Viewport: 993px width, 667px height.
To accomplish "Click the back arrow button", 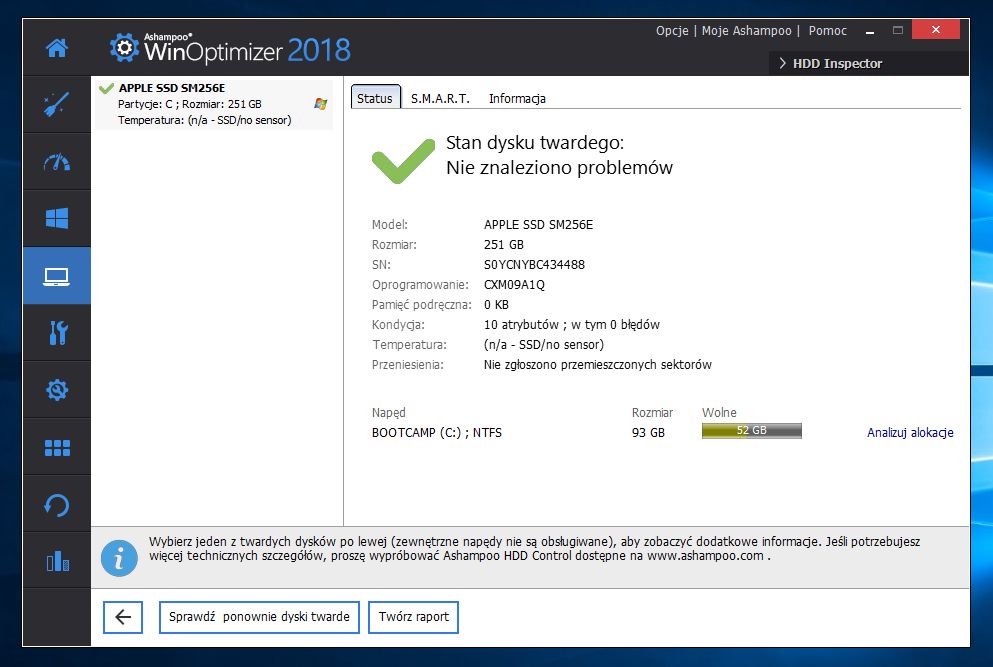I will tap(123, 617).
